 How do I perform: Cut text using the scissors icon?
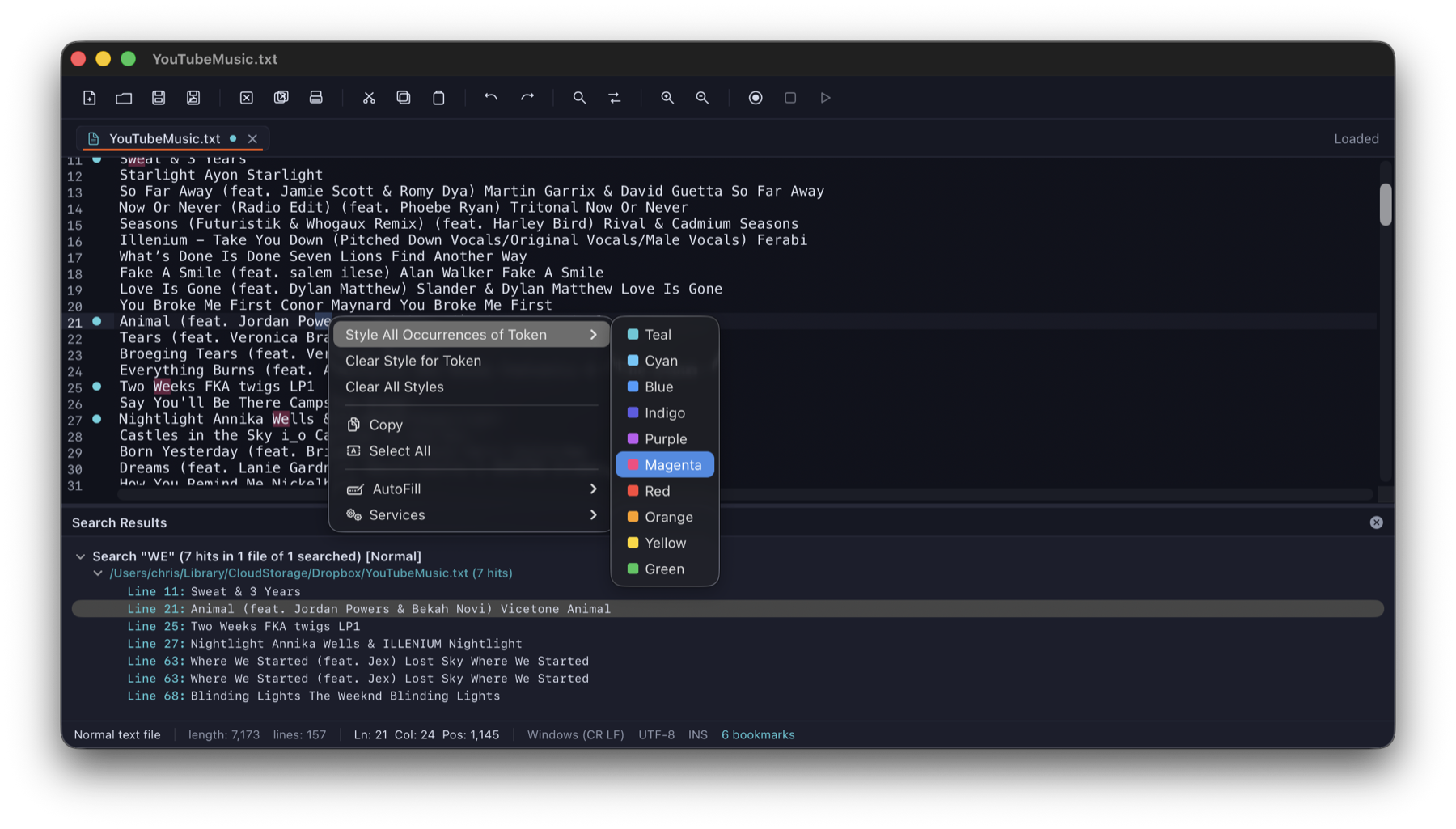point(369,97)
